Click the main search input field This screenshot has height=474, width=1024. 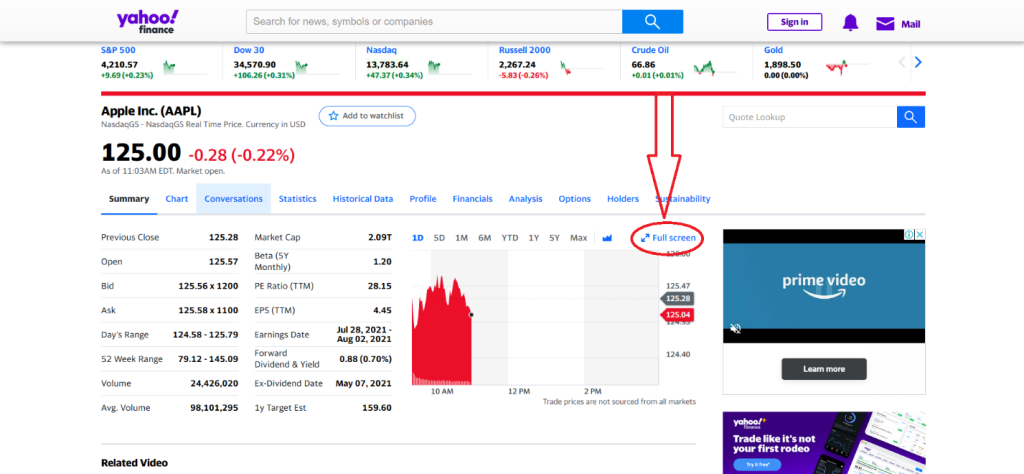(x=434, y=22)
